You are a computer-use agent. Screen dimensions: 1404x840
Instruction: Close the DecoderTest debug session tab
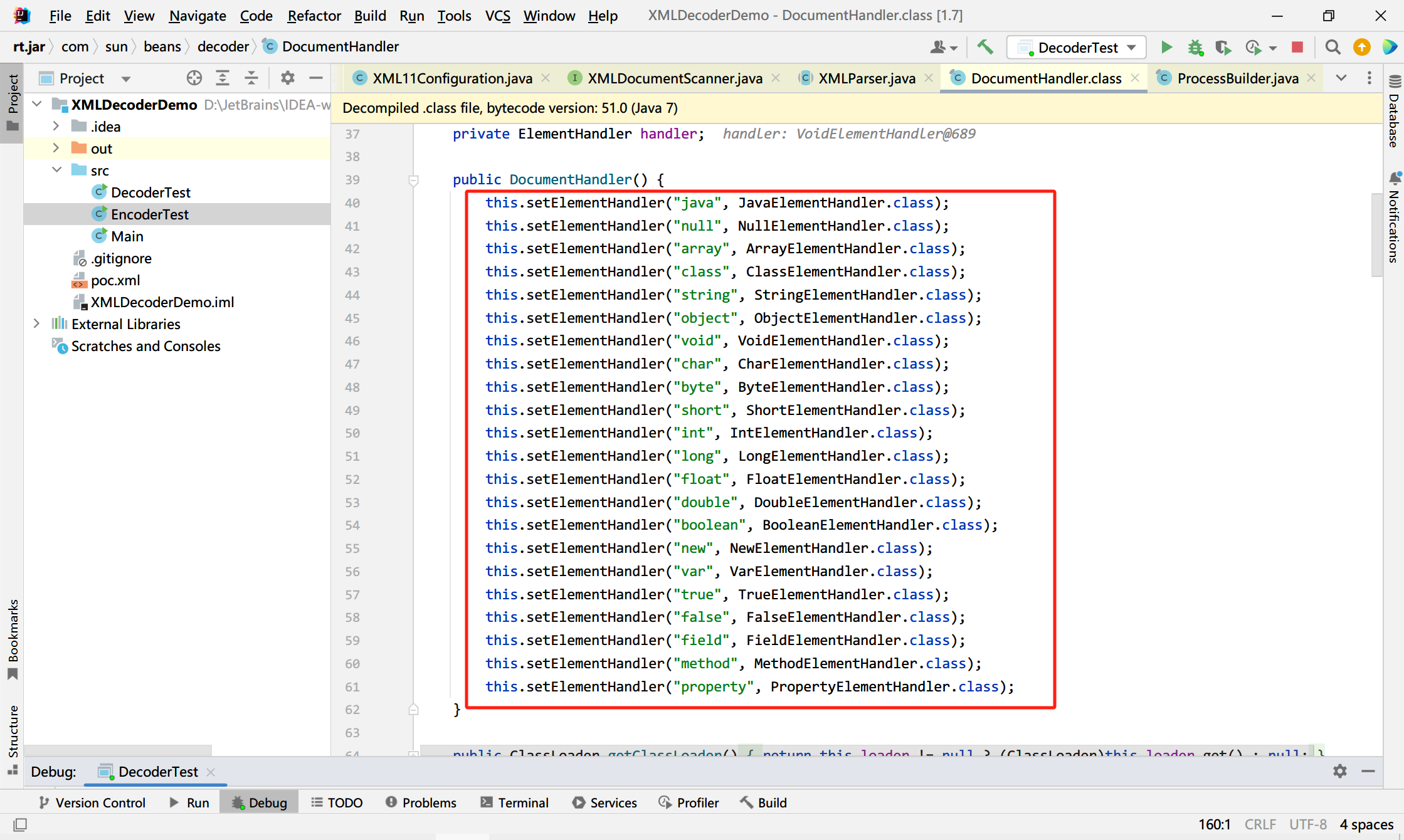[x=211, y=772]
